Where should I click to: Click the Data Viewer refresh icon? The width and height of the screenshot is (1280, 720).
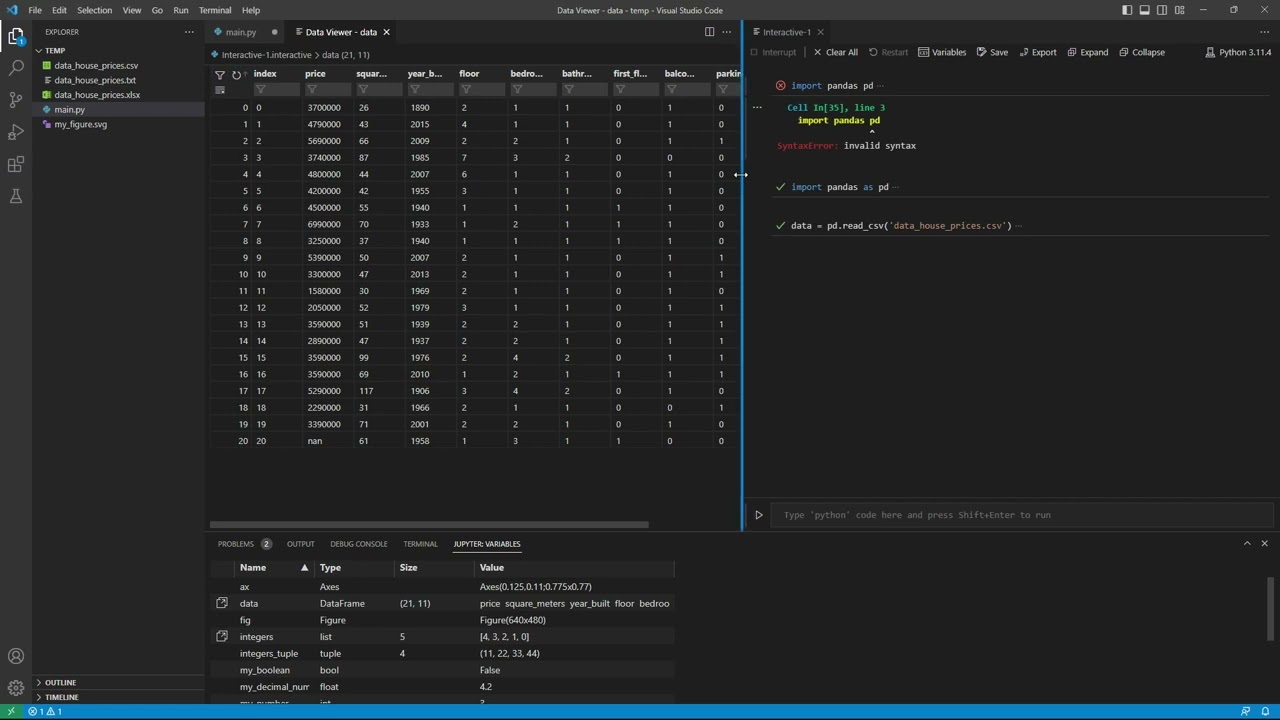(x=236, y=74)
